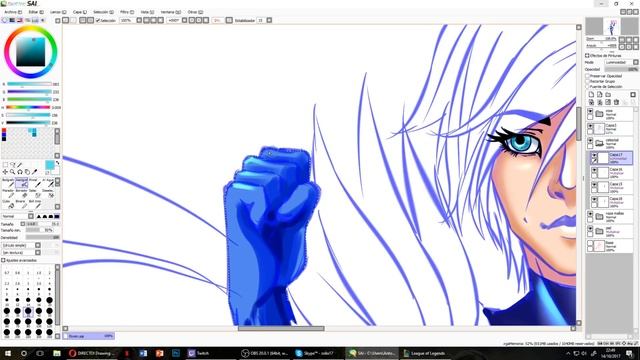The image size is (640, 360).
Task: Choose the Acuarela watercolor brush
Action: tap(48, 182)
